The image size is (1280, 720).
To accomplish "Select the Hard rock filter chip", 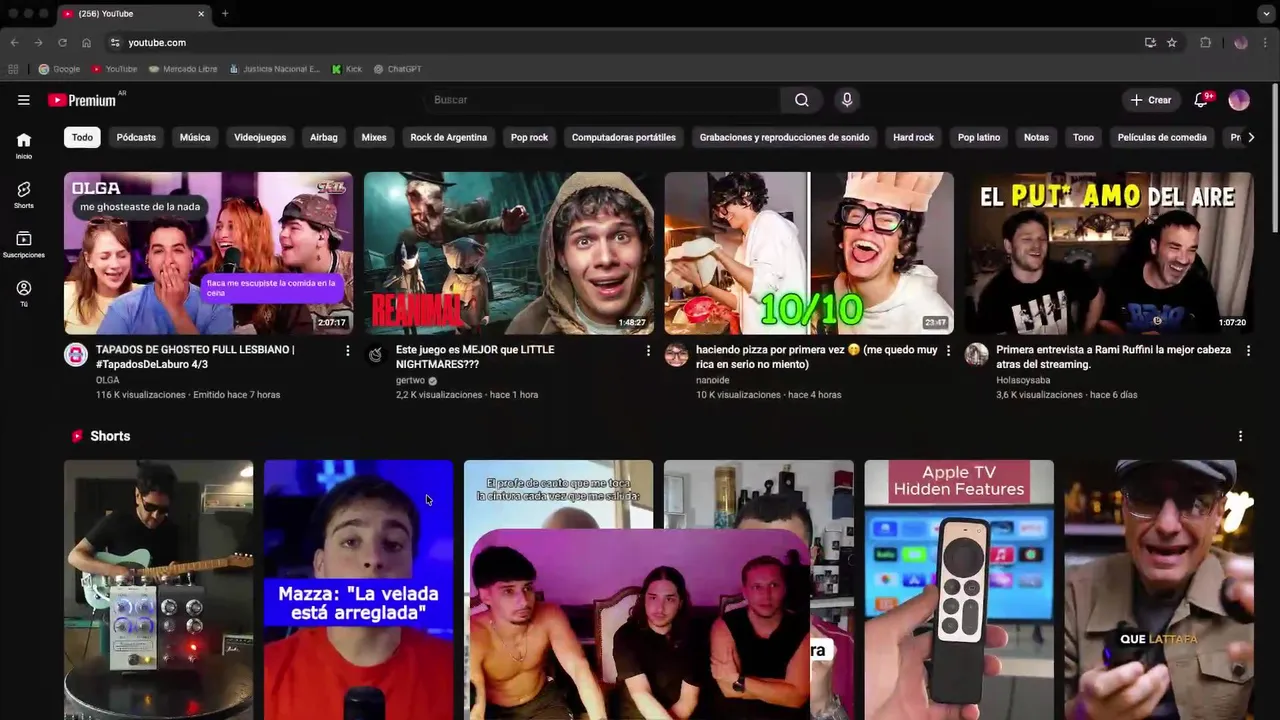I will (913, 138).
